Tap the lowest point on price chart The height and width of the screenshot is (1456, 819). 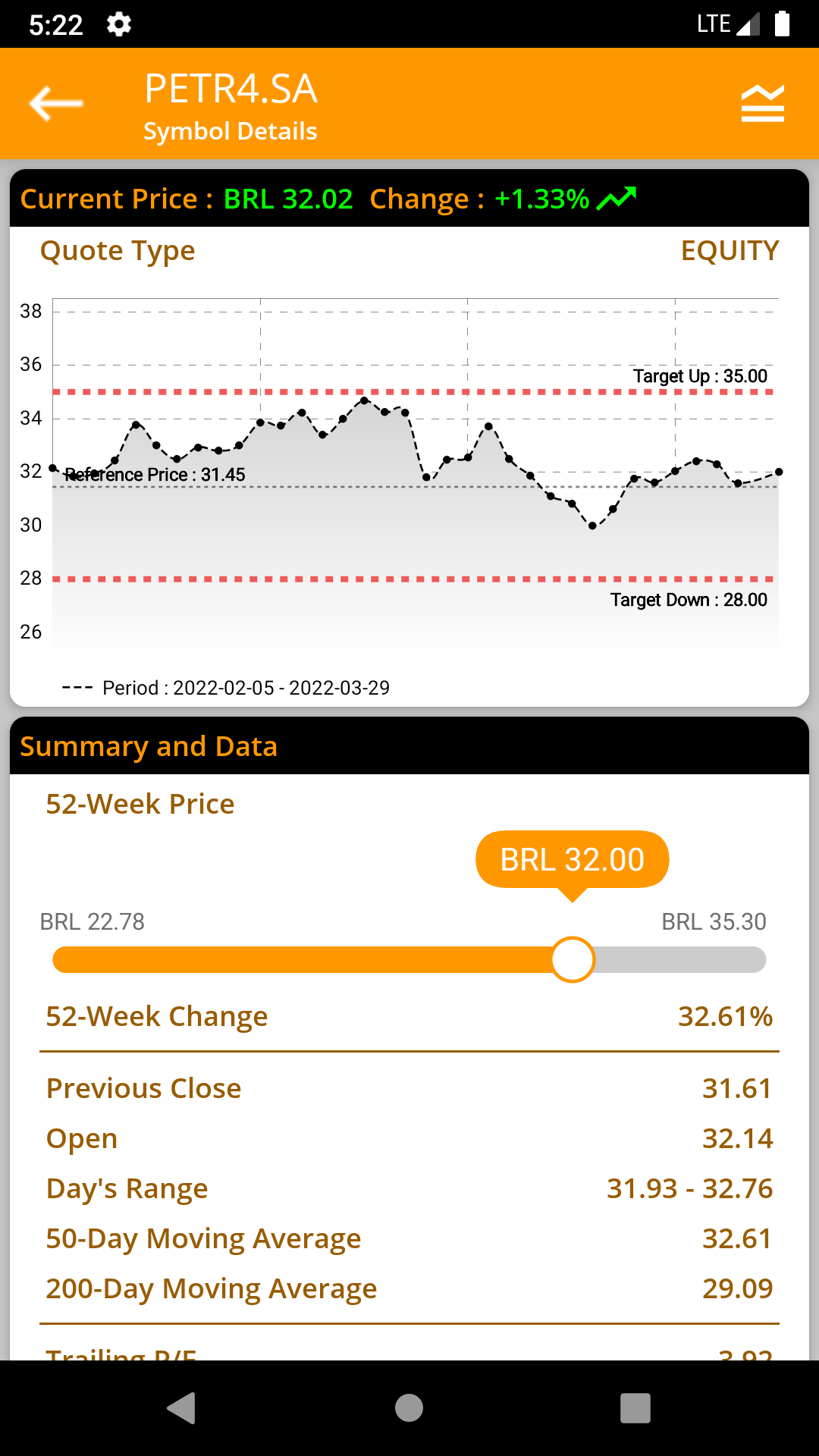[592, 526]
